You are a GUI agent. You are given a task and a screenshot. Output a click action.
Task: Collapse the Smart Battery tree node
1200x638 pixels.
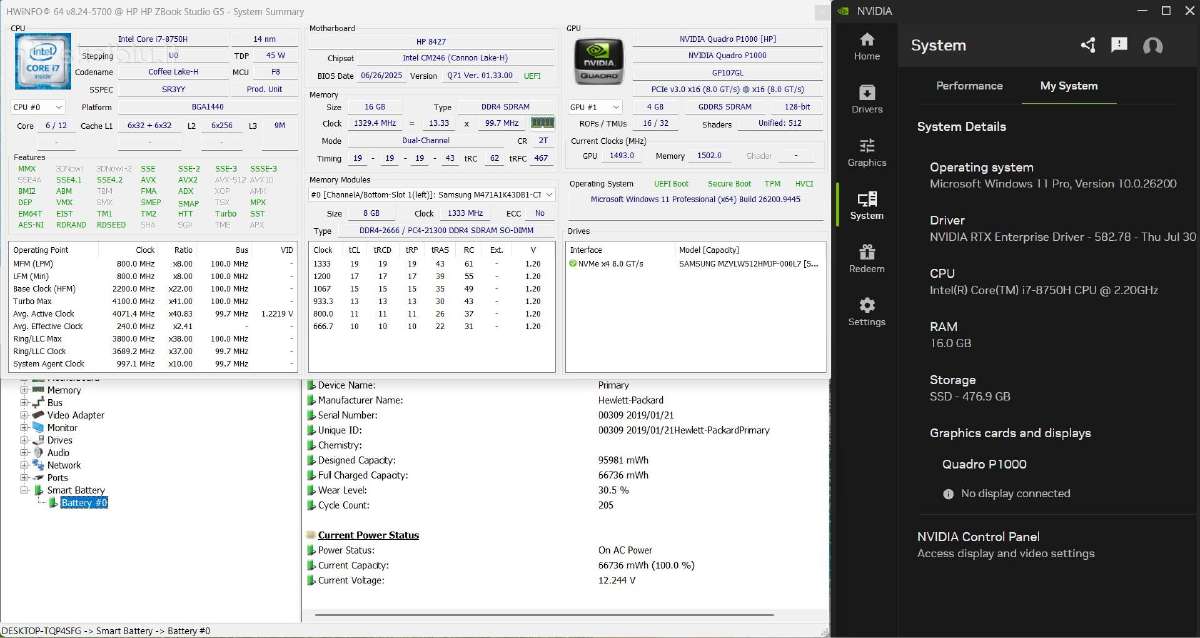tap(24, 490)
